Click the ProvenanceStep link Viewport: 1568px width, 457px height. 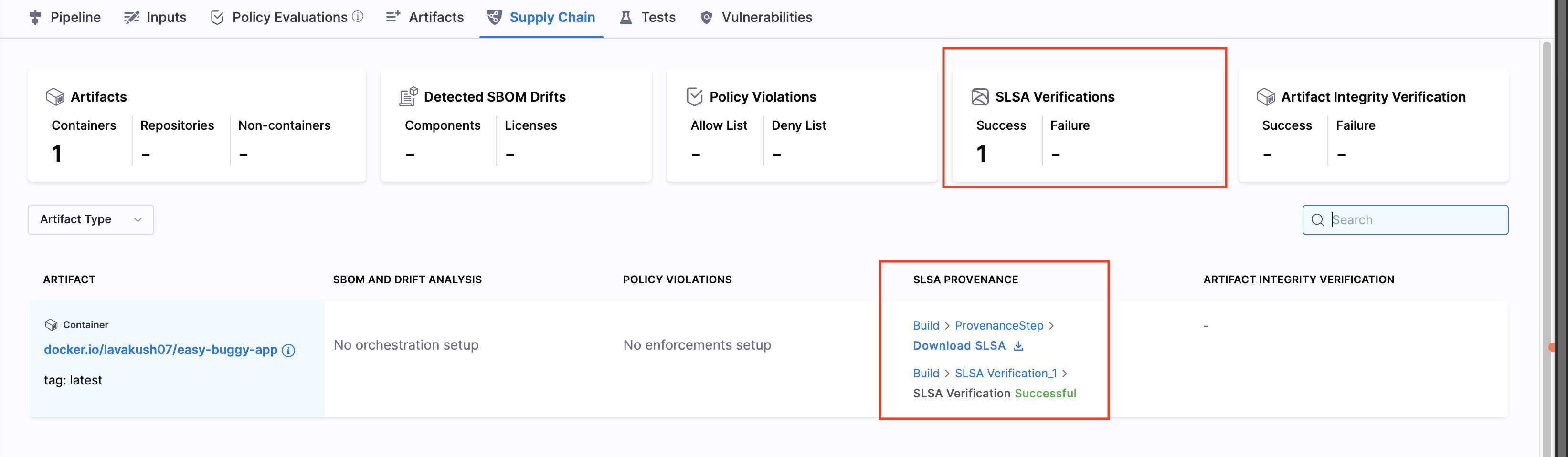[x=999, y=325]
